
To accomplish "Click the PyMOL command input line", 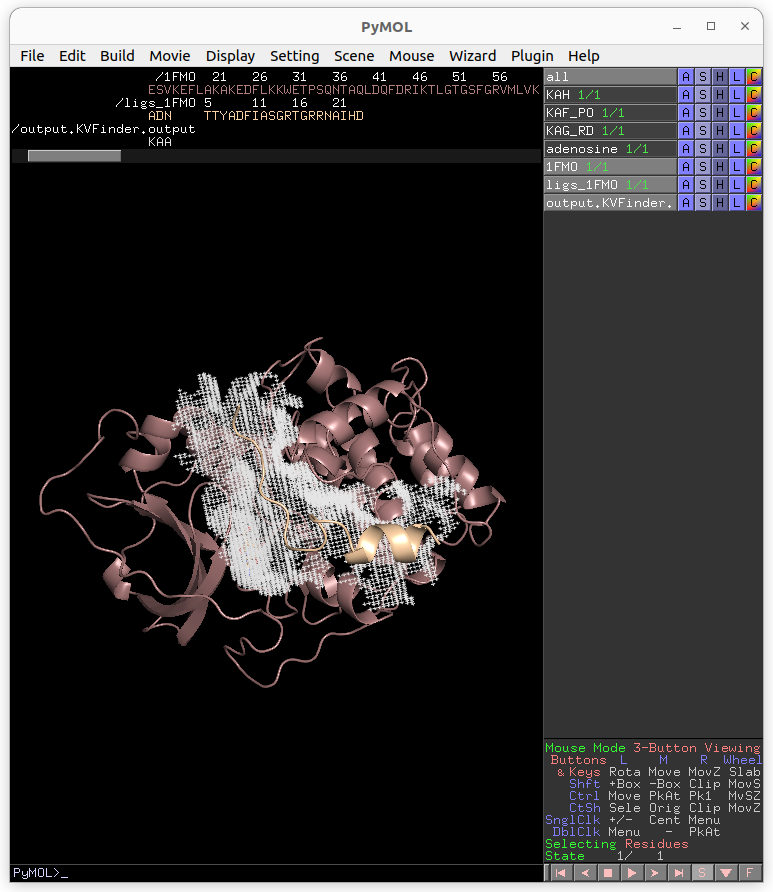I will tap(276, 873).
